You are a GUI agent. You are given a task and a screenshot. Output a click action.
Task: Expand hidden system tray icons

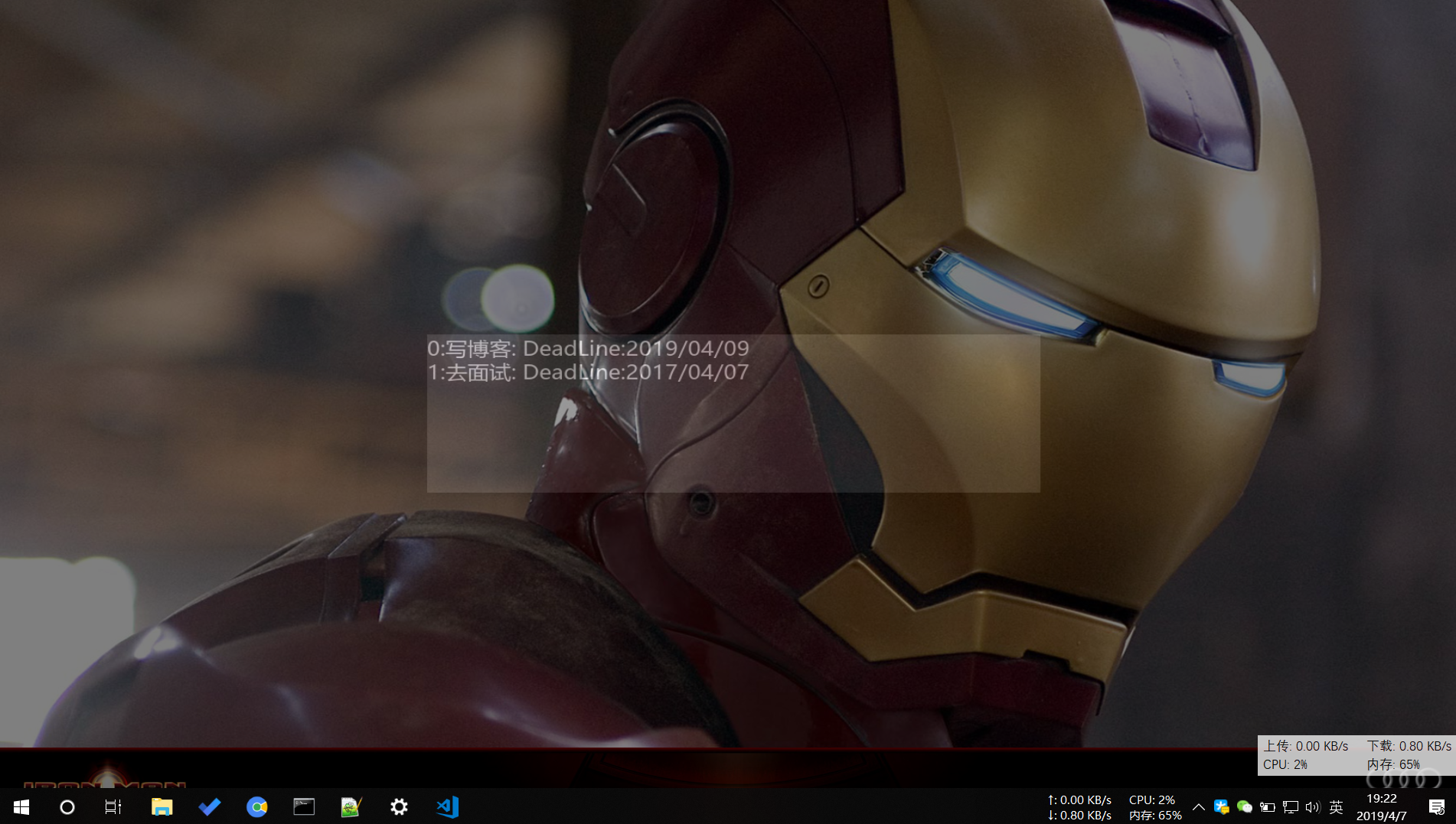pyautogui.click(x=1199, y=806)
